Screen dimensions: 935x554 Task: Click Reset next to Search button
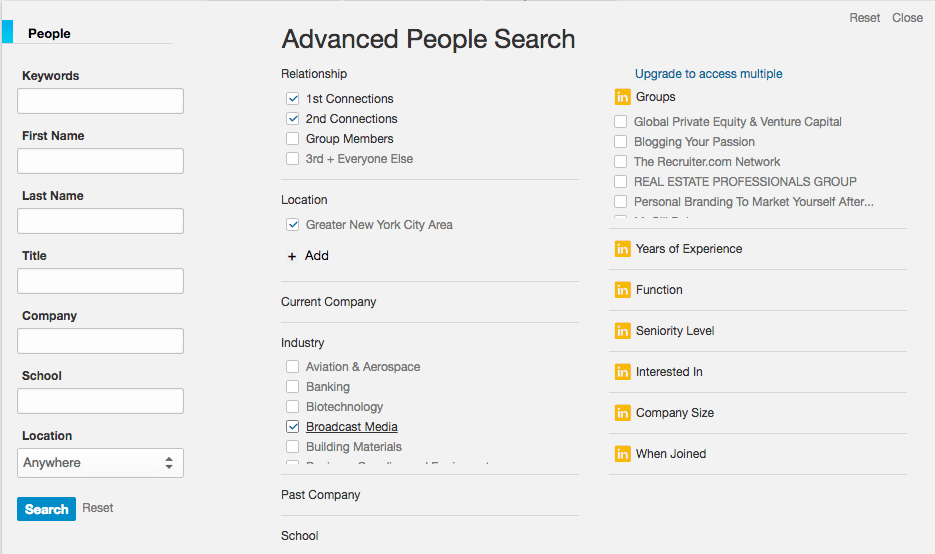98,508
